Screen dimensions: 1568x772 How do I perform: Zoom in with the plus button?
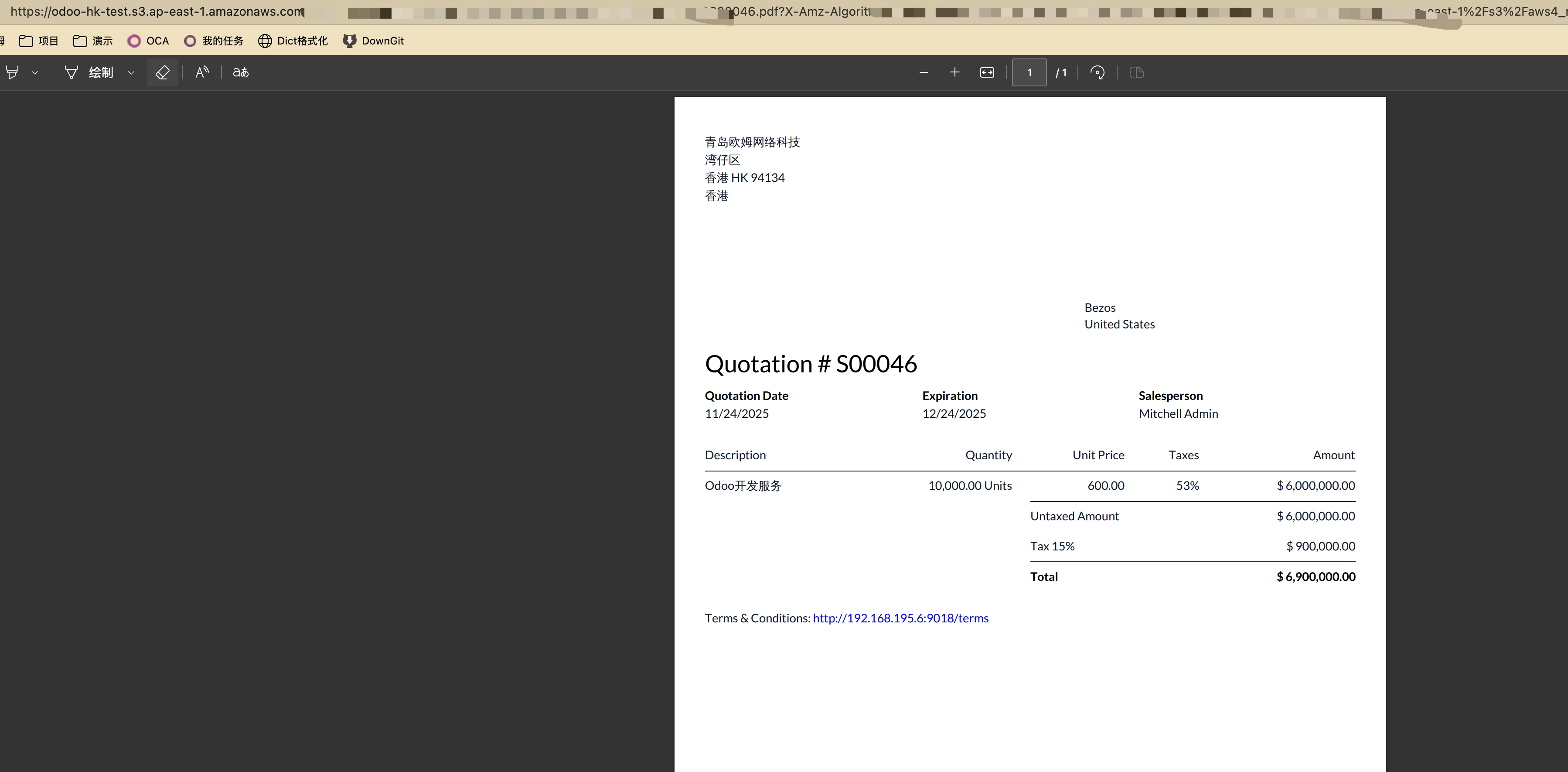(954, 72)
